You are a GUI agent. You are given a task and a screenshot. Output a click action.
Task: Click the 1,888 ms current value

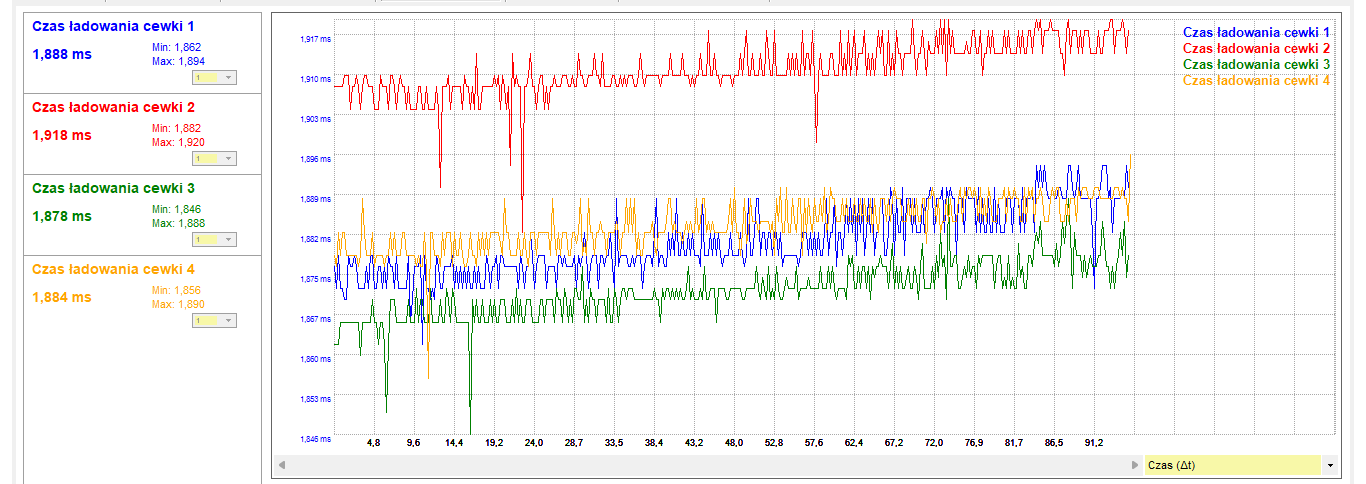[x=62, y=54]
